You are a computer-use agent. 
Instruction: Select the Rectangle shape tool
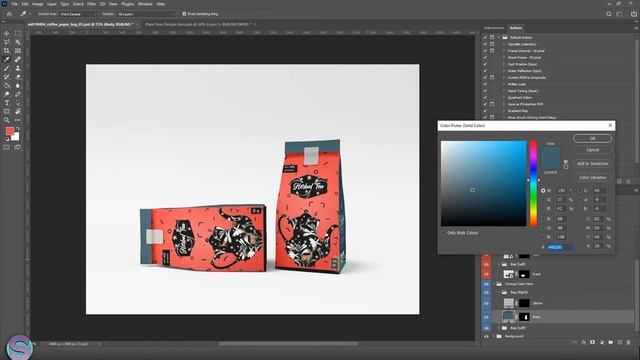pos(7,111)
